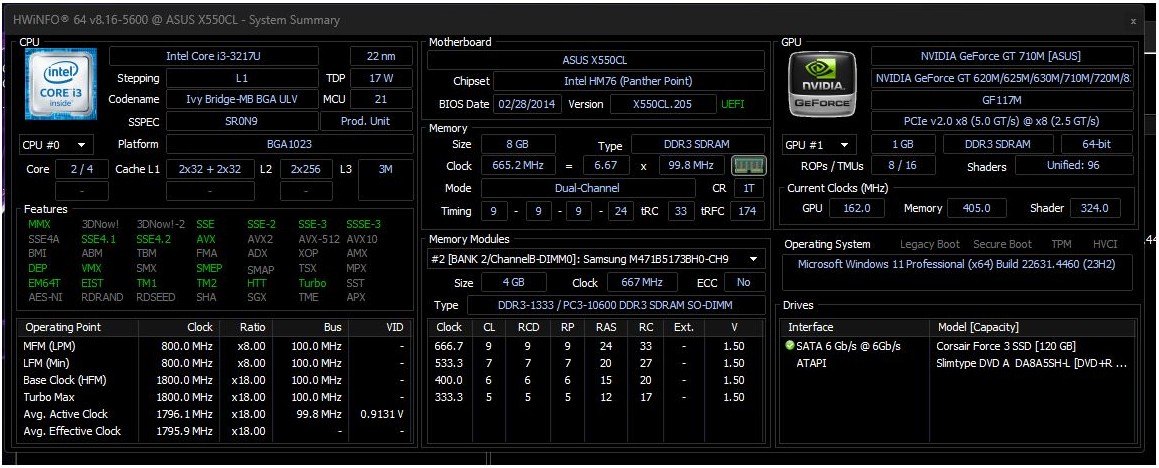Click the SR0N9 SSPEC value
Screen dimensions: 1159x468
tap(242, 121)
